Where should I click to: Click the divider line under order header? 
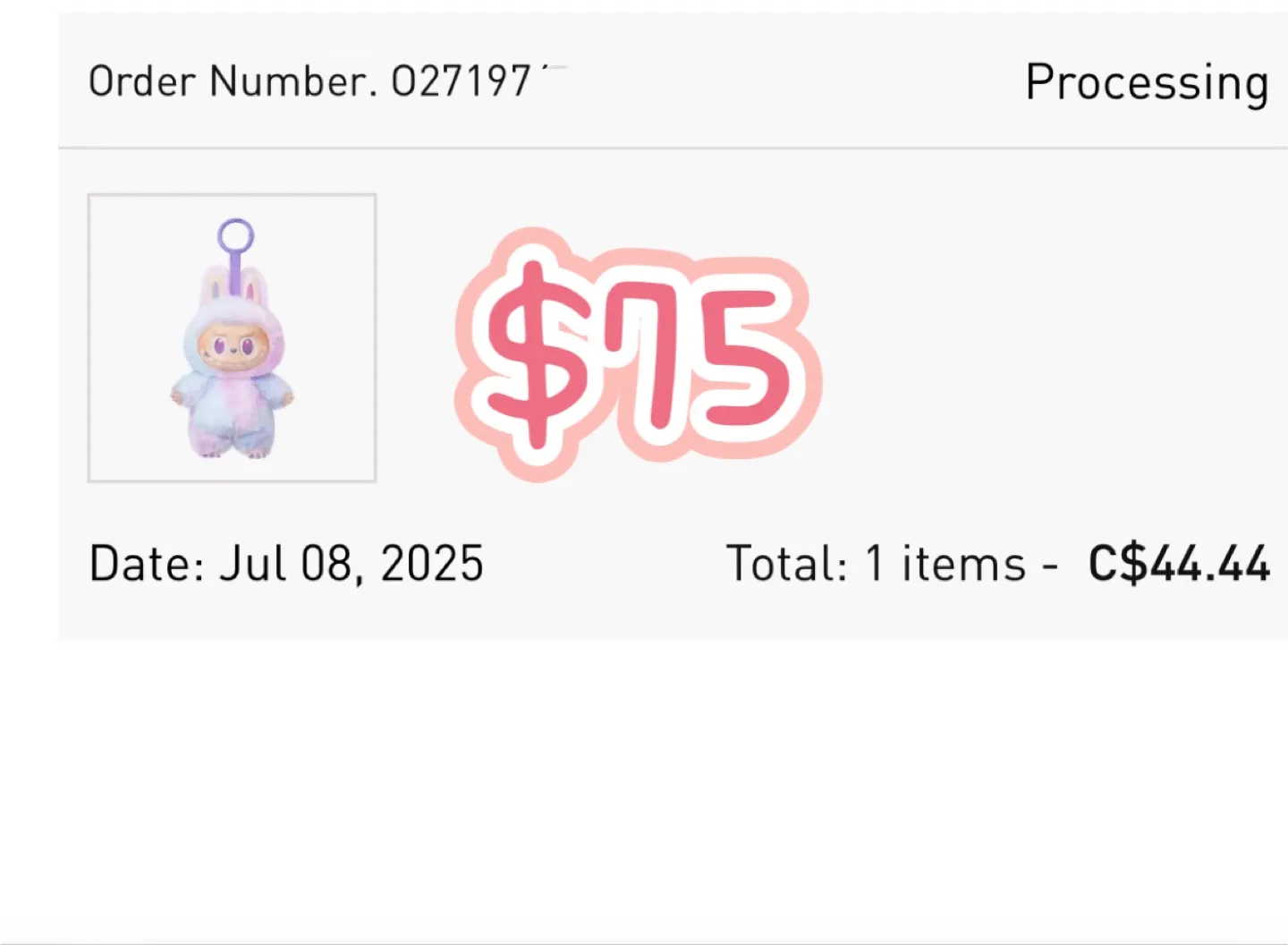click(673, 148)
